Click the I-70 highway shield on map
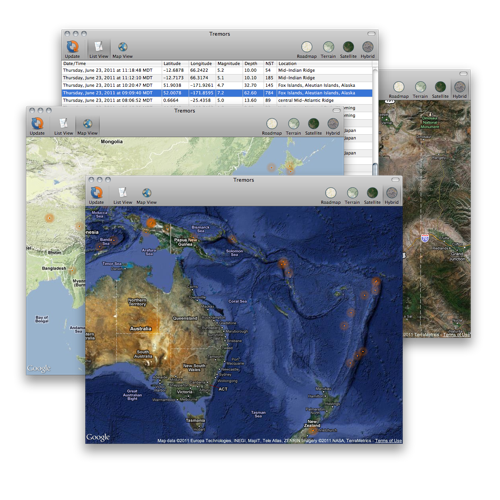The height and width of the screenshot is (500, 500). pos(425,238)
